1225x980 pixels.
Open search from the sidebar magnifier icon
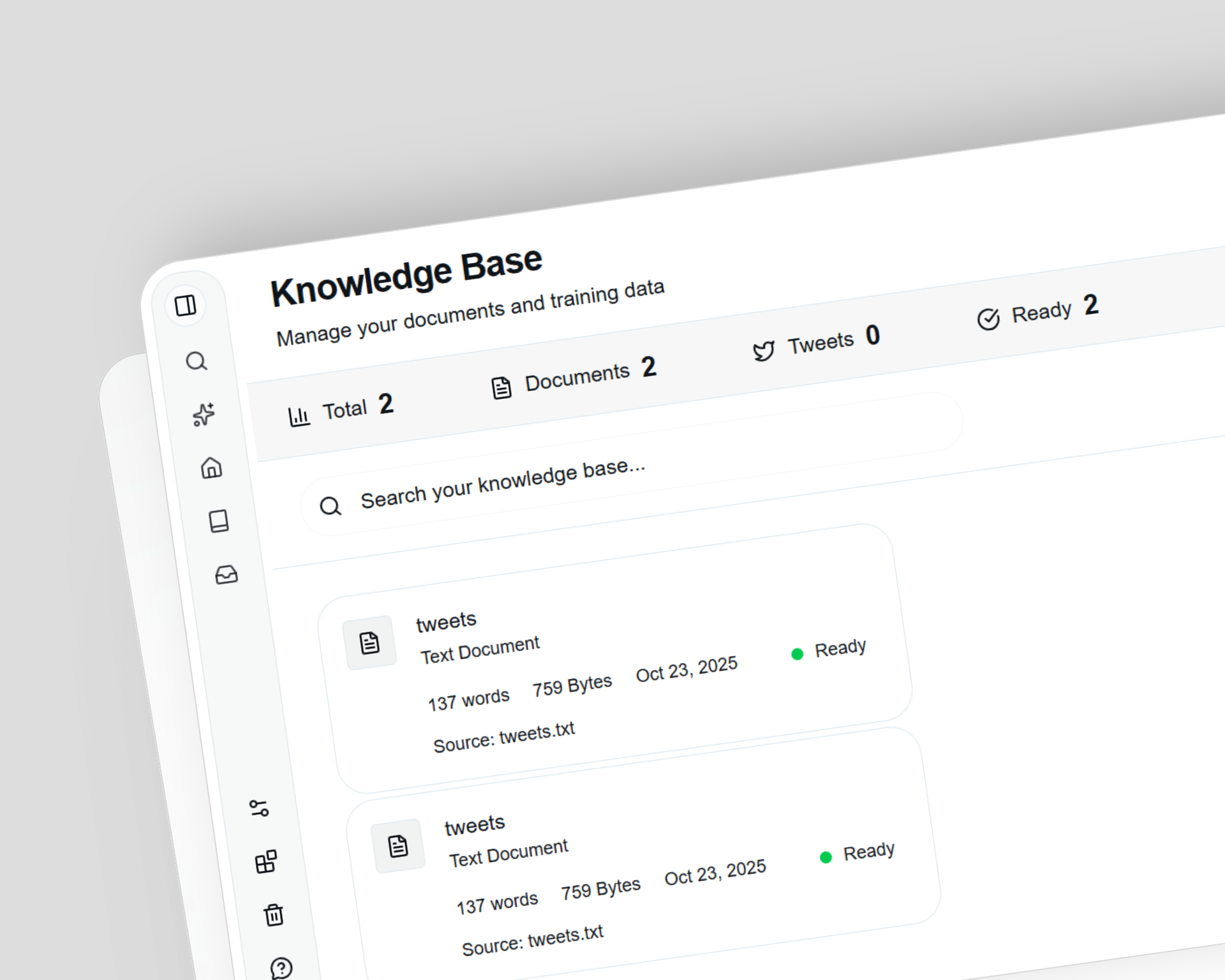tap(197, 361)
